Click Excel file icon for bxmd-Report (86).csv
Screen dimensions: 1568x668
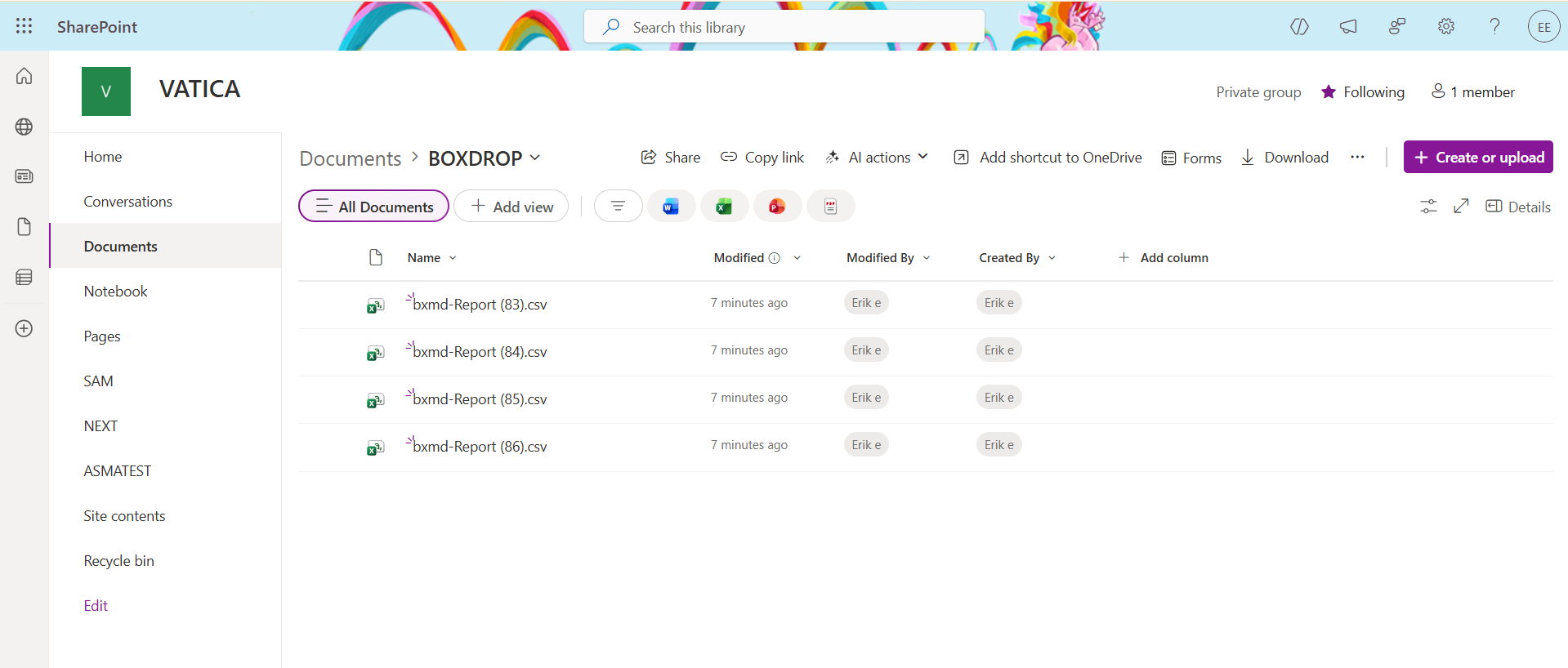tap(375, 448)
